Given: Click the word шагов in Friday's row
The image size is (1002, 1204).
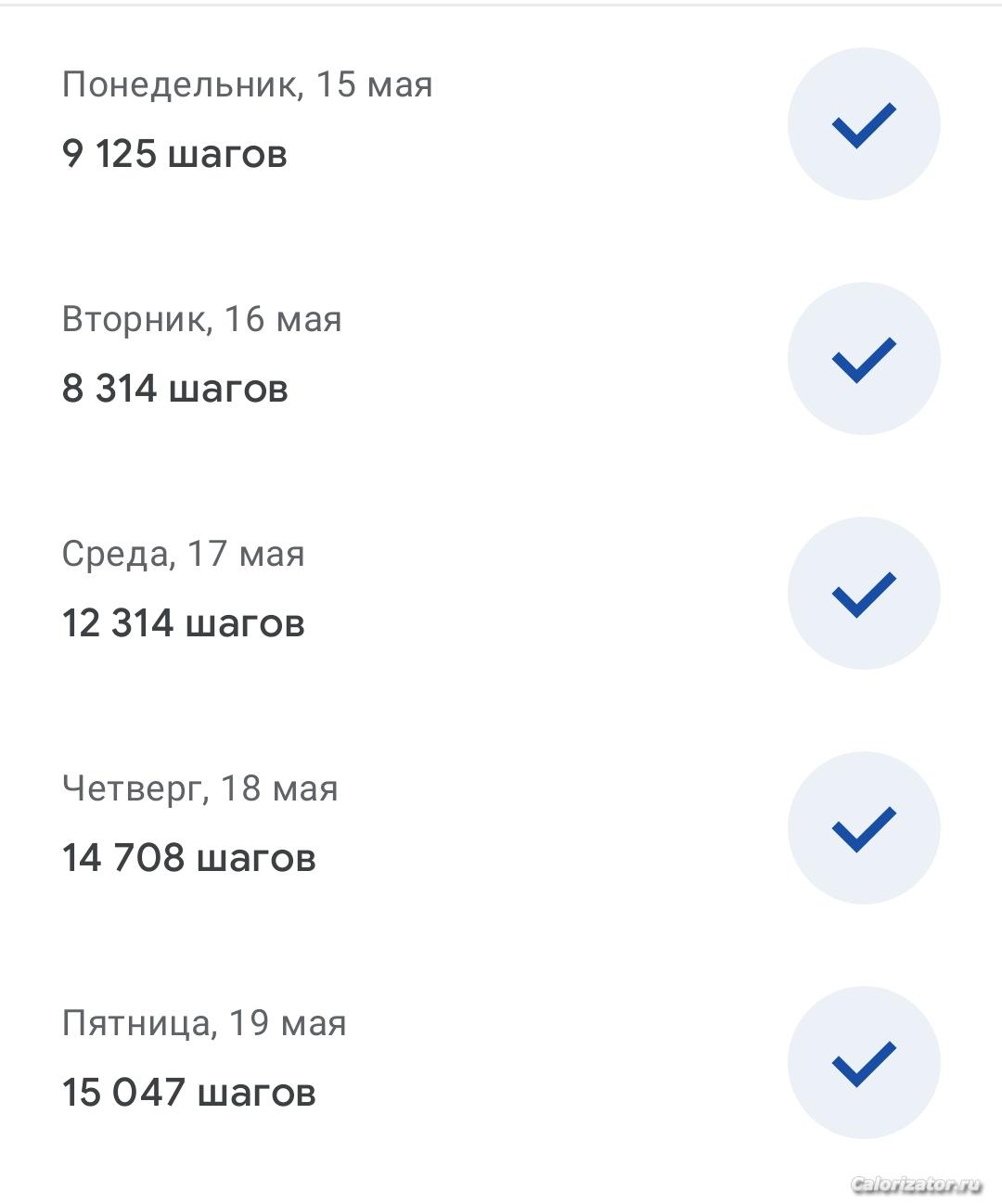Looking at the screenshot, I should (x=257, y=1093).
